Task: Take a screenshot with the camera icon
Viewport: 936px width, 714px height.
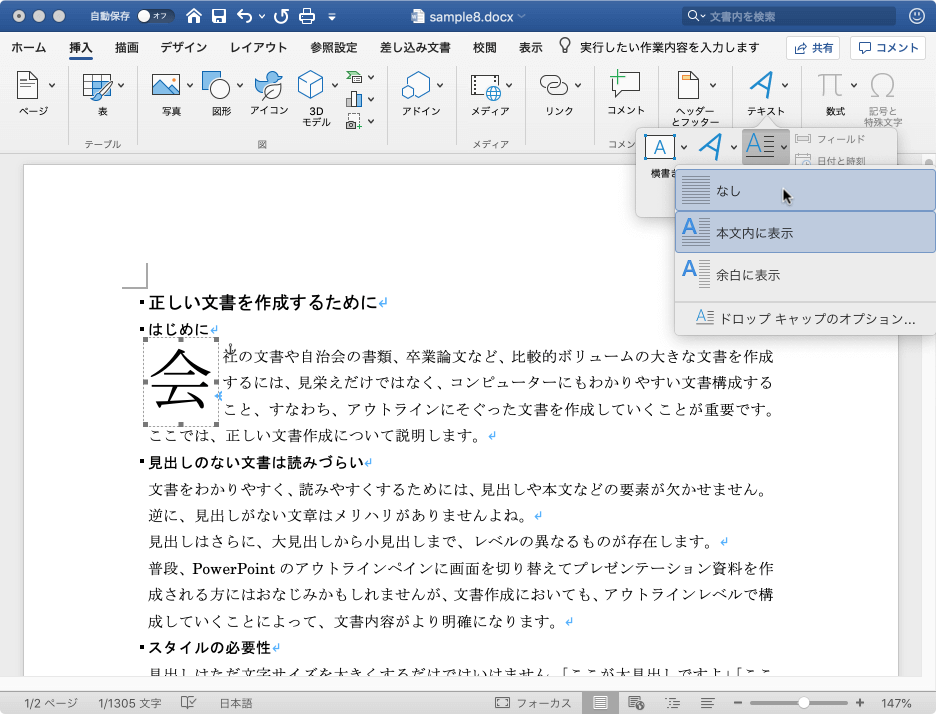Action: tap(354, 121)
